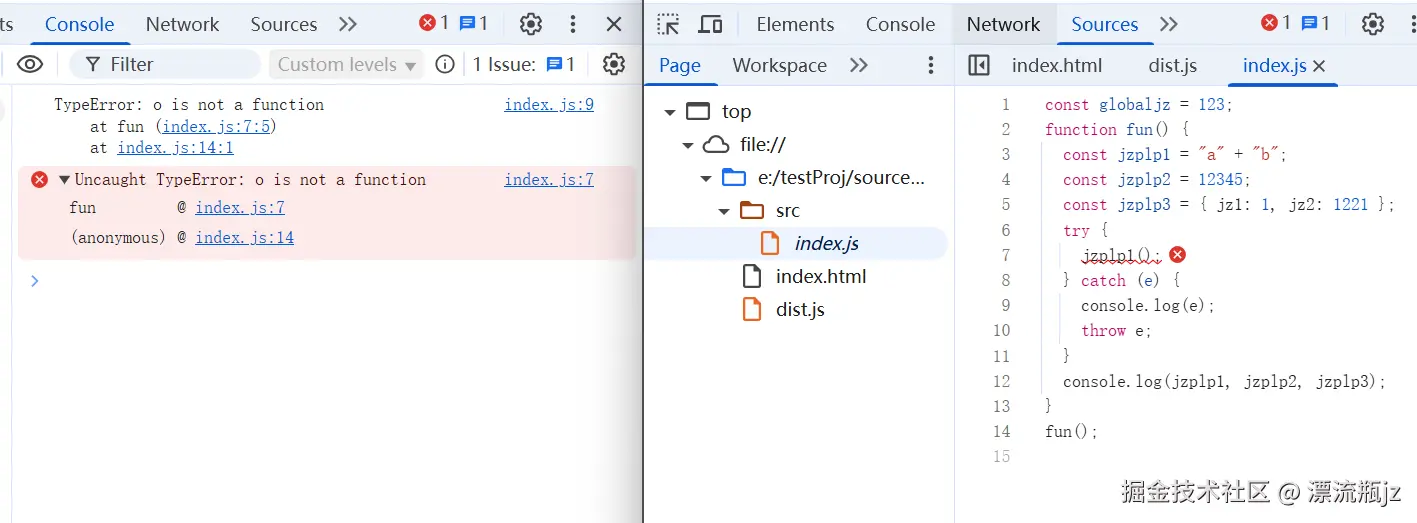Screen dimensions: 1417x523
Task: Collapse the Uncaught TypeError stack trace
Action: 65,180
